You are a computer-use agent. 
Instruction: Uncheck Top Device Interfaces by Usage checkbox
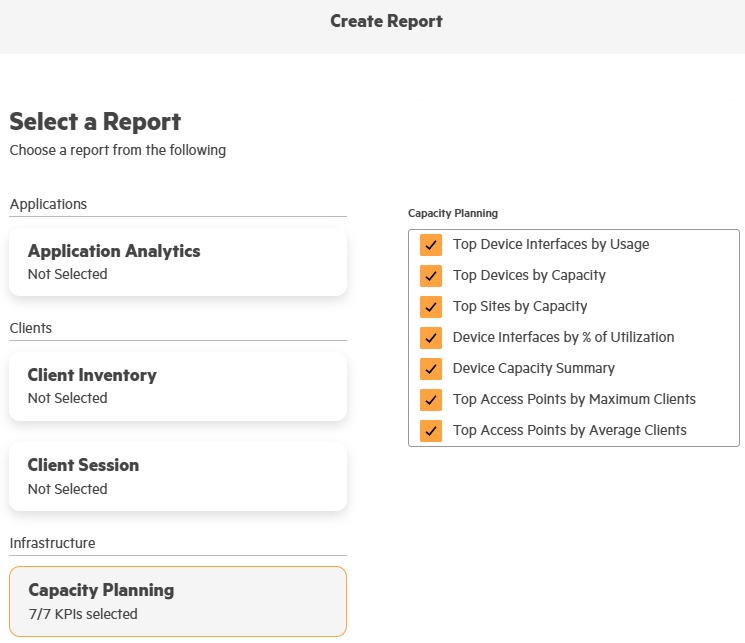click(x=431, y=245)
